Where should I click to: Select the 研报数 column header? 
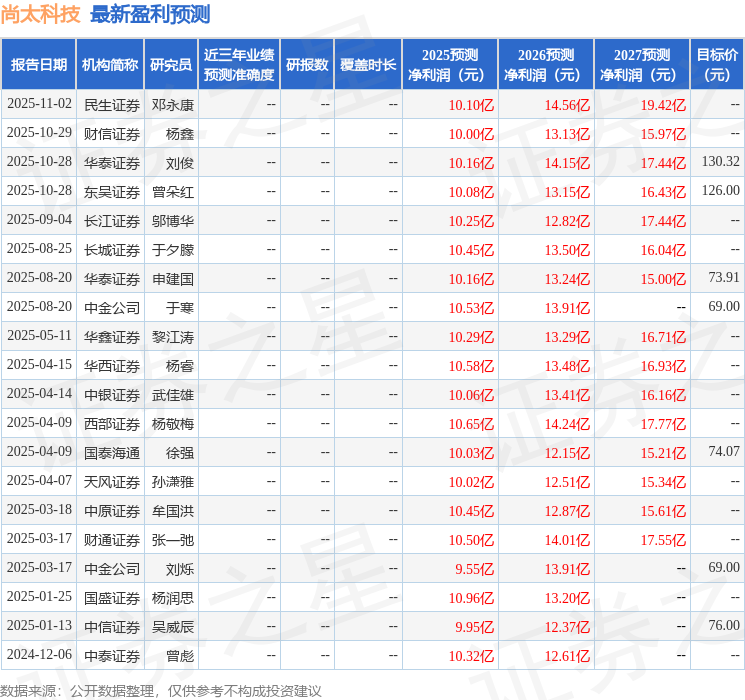click(306, 65)
